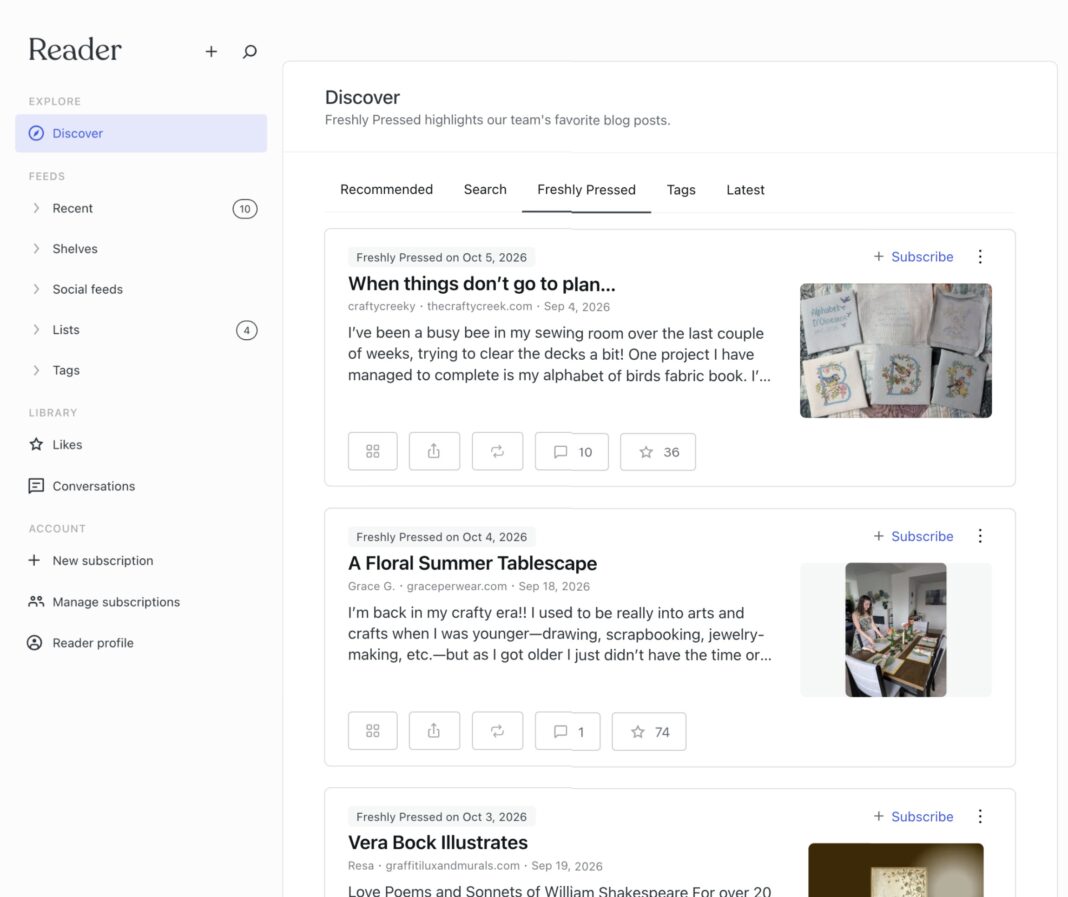The width and height of the screenshot is (1068, 897).
Task: Switch to the Recommended tab
Action: click(386, 189)
